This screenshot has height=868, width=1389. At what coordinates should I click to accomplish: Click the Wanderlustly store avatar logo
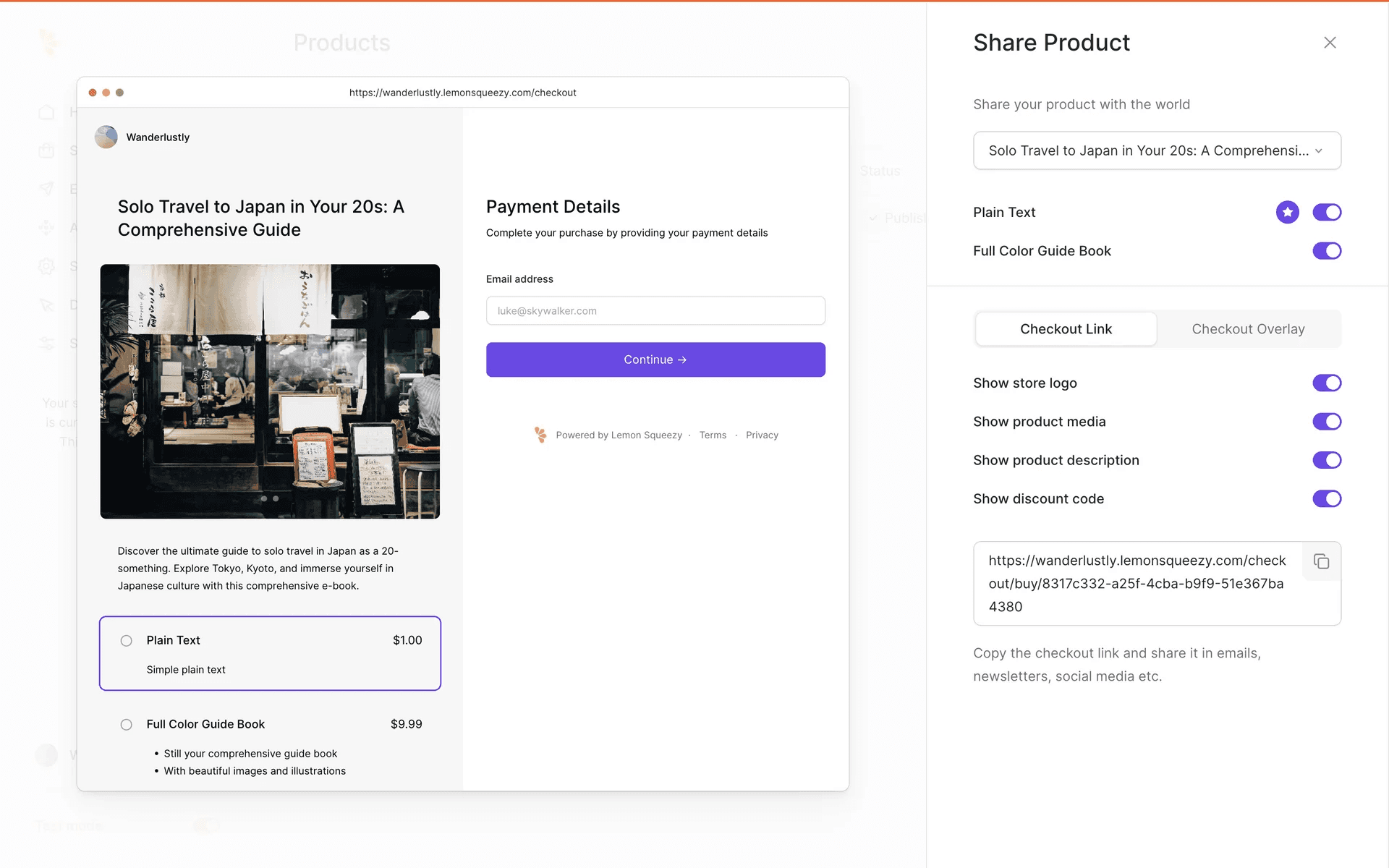(106, 137)
